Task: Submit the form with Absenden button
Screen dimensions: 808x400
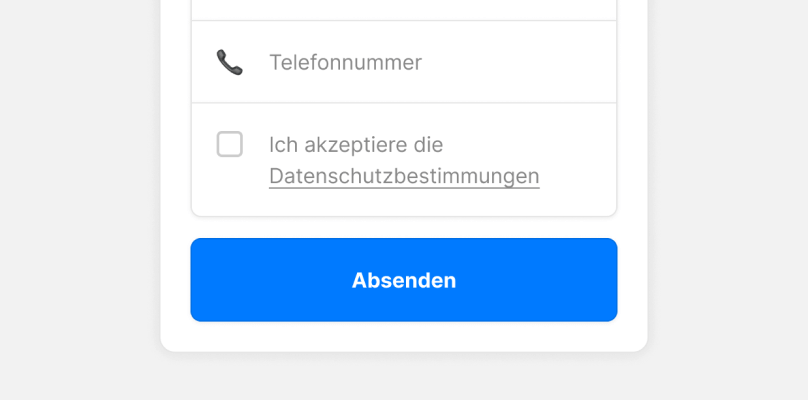Action: tap(404, 280)
